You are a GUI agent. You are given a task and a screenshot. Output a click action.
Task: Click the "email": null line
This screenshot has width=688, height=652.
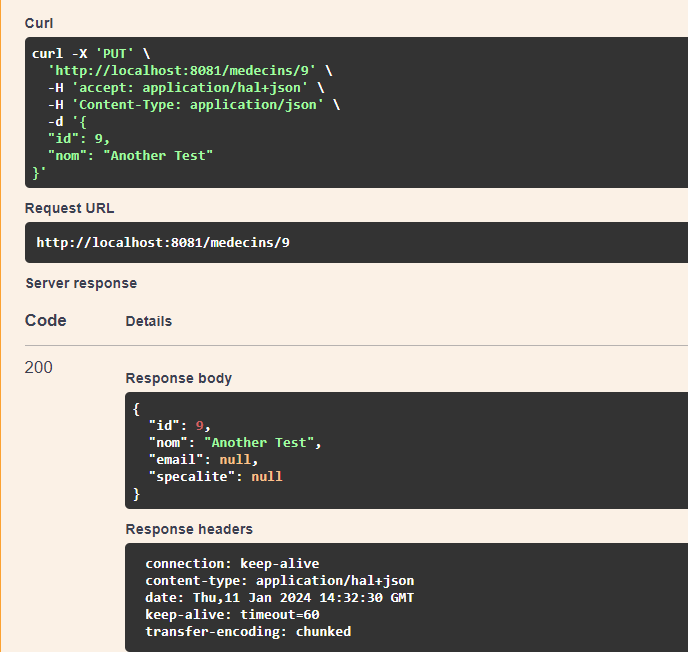(x=204, y=460)
